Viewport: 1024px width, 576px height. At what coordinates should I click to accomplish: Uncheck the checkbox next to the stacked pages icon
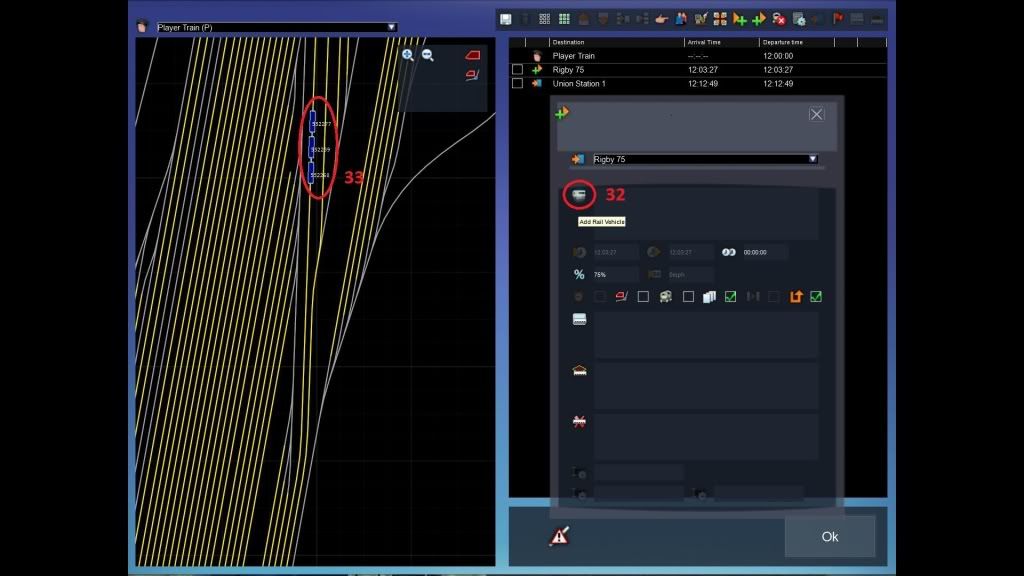click(730, 296)
